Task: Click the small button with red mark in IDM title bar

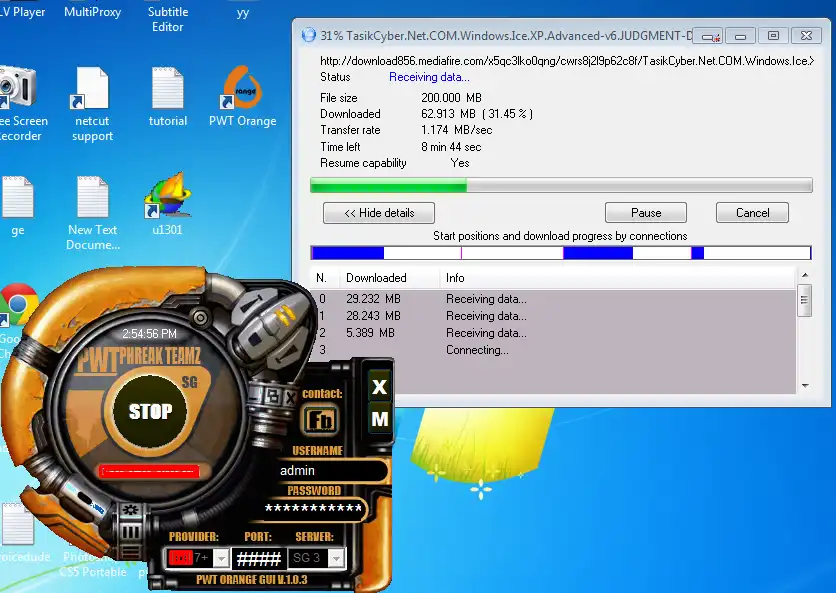Action: coord(709,36)
